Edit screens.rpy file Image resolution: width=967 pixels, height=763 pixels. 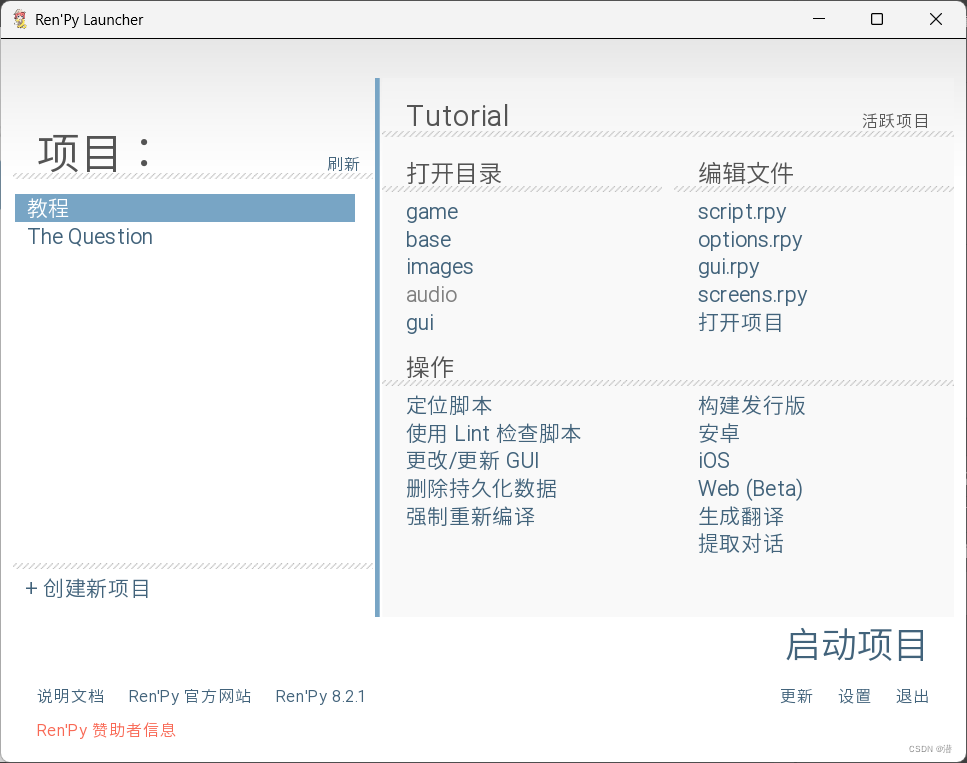pyautogui.click(x=752, y=295)
